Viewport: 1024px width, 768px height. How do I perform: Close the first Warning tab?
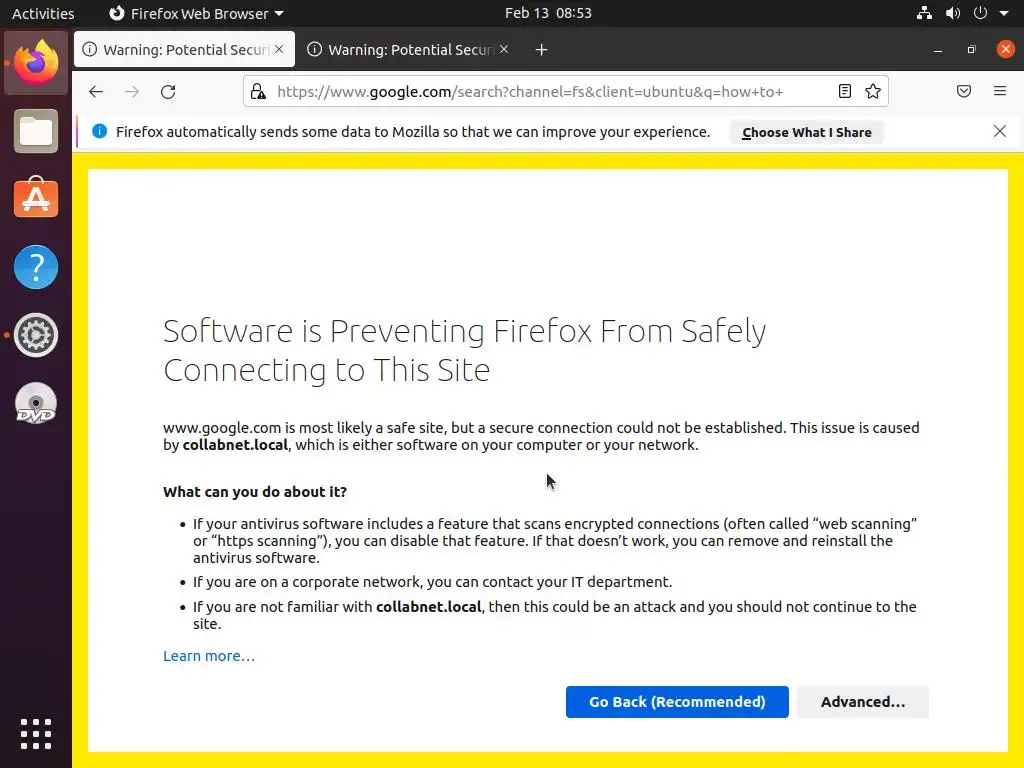pyautogui.click(x=279, y=49)
